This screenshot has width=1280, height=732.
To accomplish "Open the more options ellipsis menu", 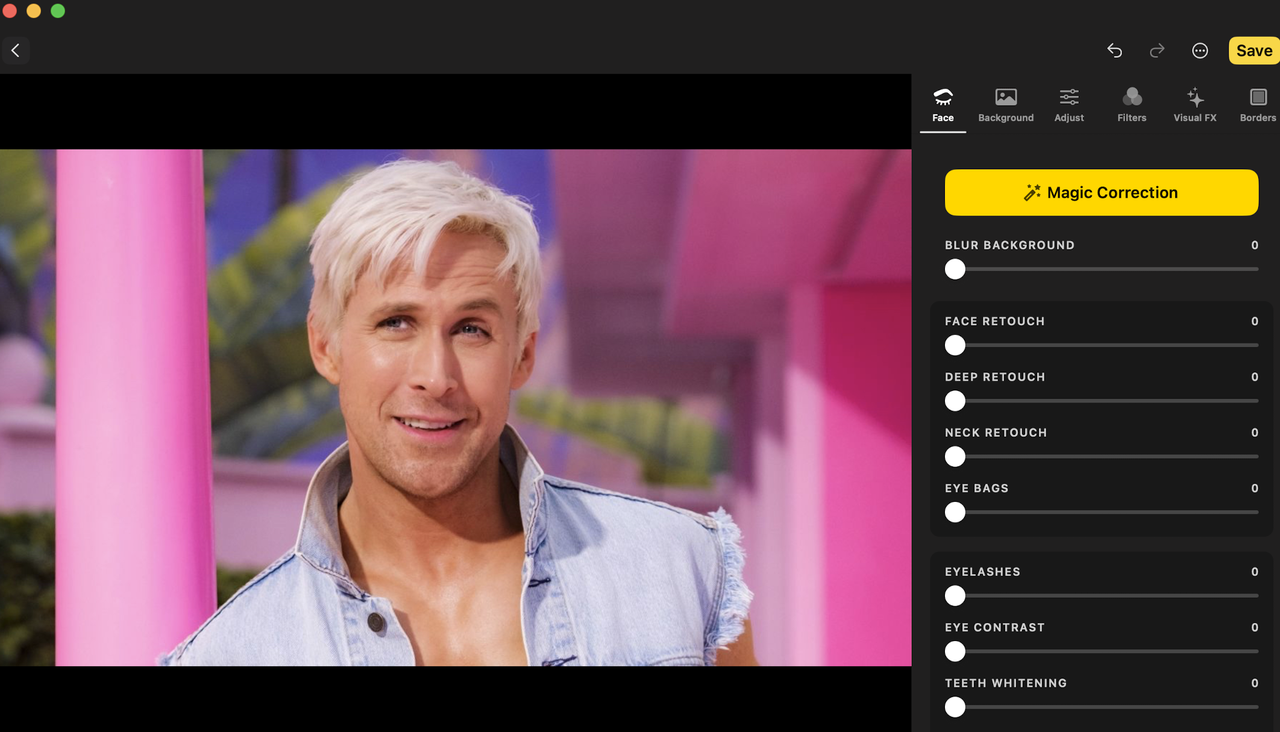I will click(1200, 51).
